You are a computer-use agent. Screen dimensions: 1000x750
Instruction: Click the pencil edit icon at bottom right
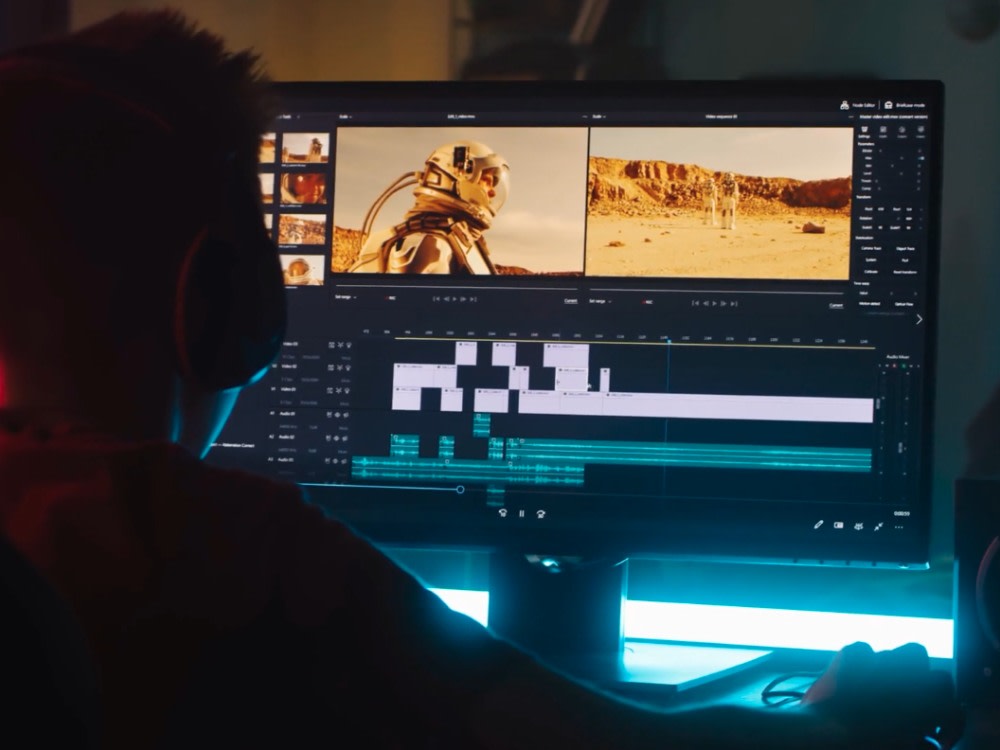(x=818, y=525)
